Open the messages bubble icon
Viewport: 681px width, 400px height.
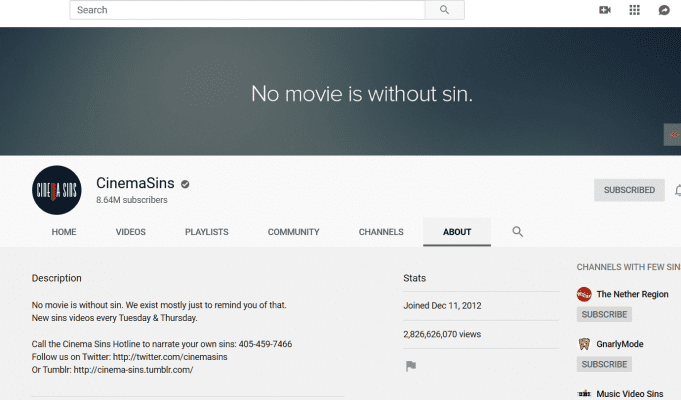664,10
